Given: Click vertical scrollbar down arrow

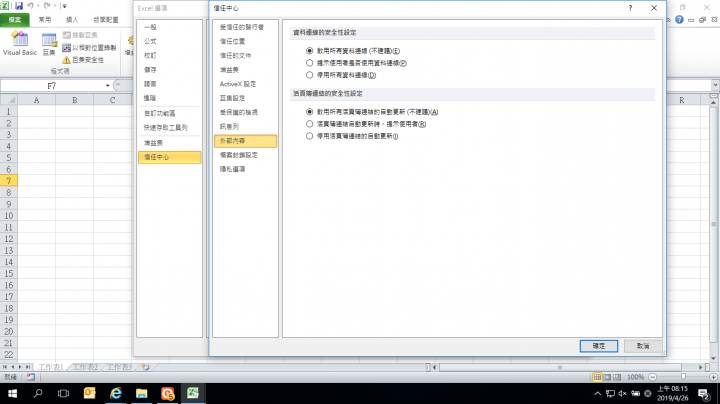Looking at the screenshot, I should pyautogui.click(x=713, y=358).
